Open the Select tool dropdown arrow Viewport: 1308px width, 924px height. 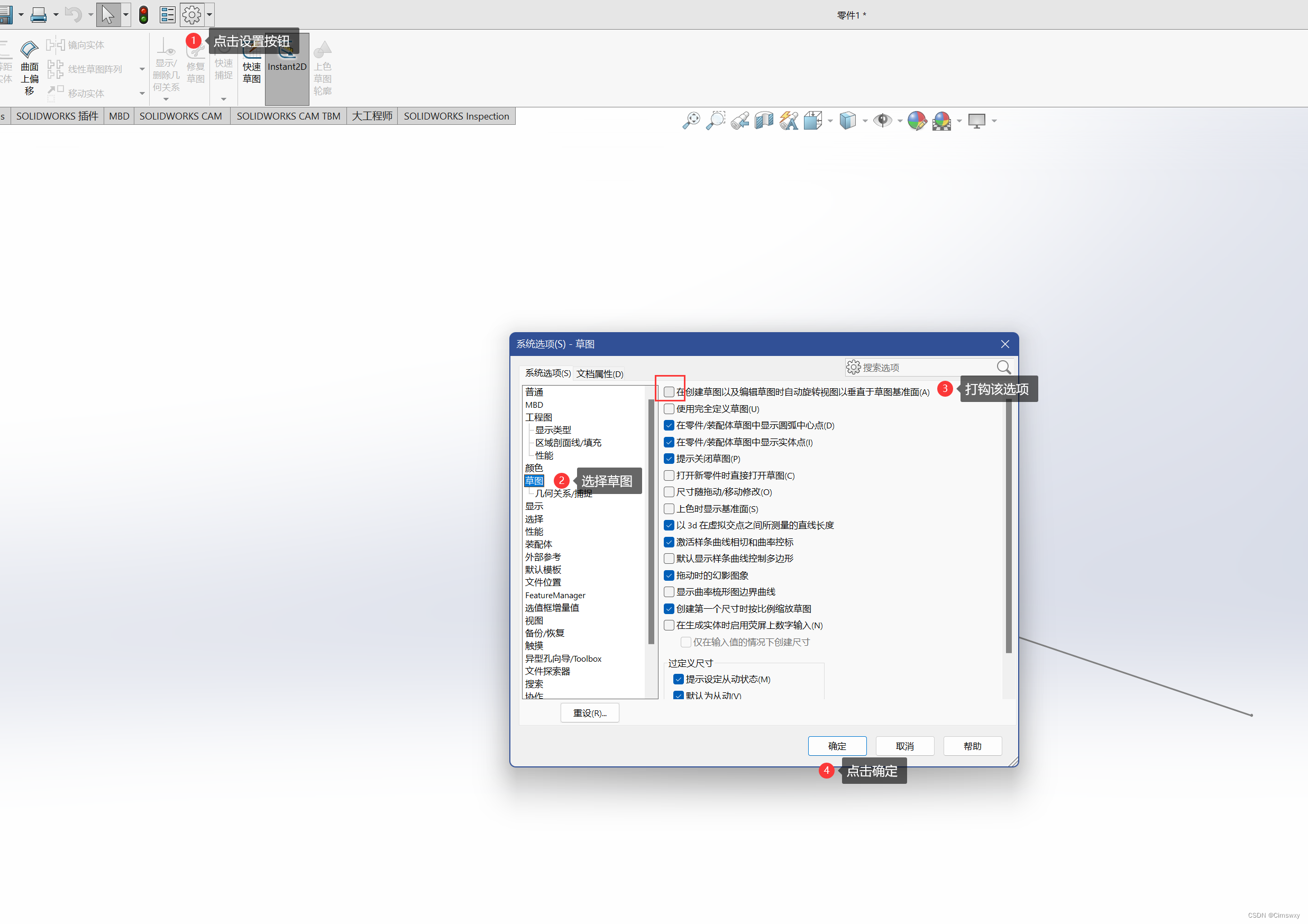(x=126, y=15)
